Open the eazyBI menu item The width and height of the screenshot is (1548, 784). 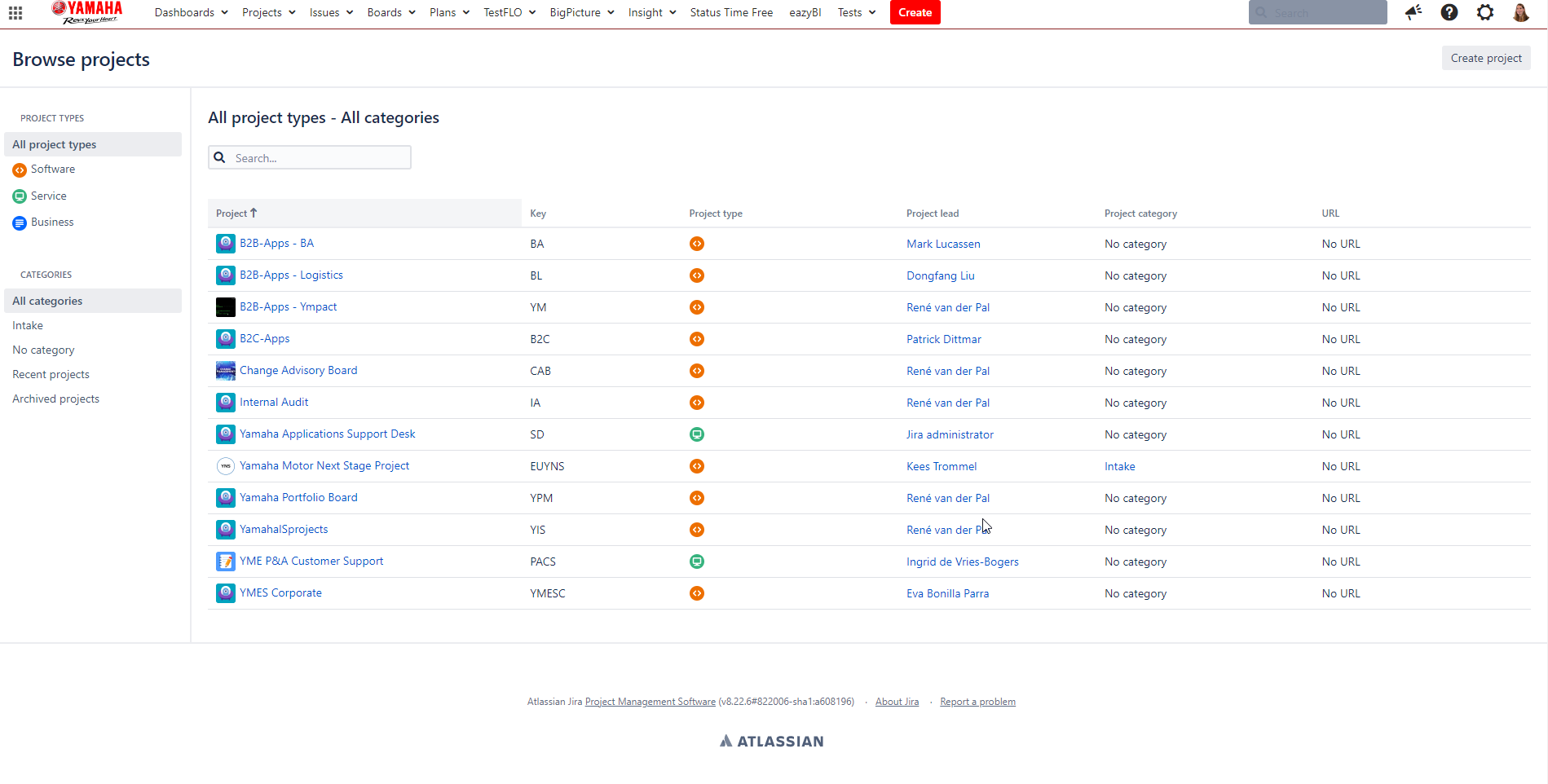coord(805,12)
